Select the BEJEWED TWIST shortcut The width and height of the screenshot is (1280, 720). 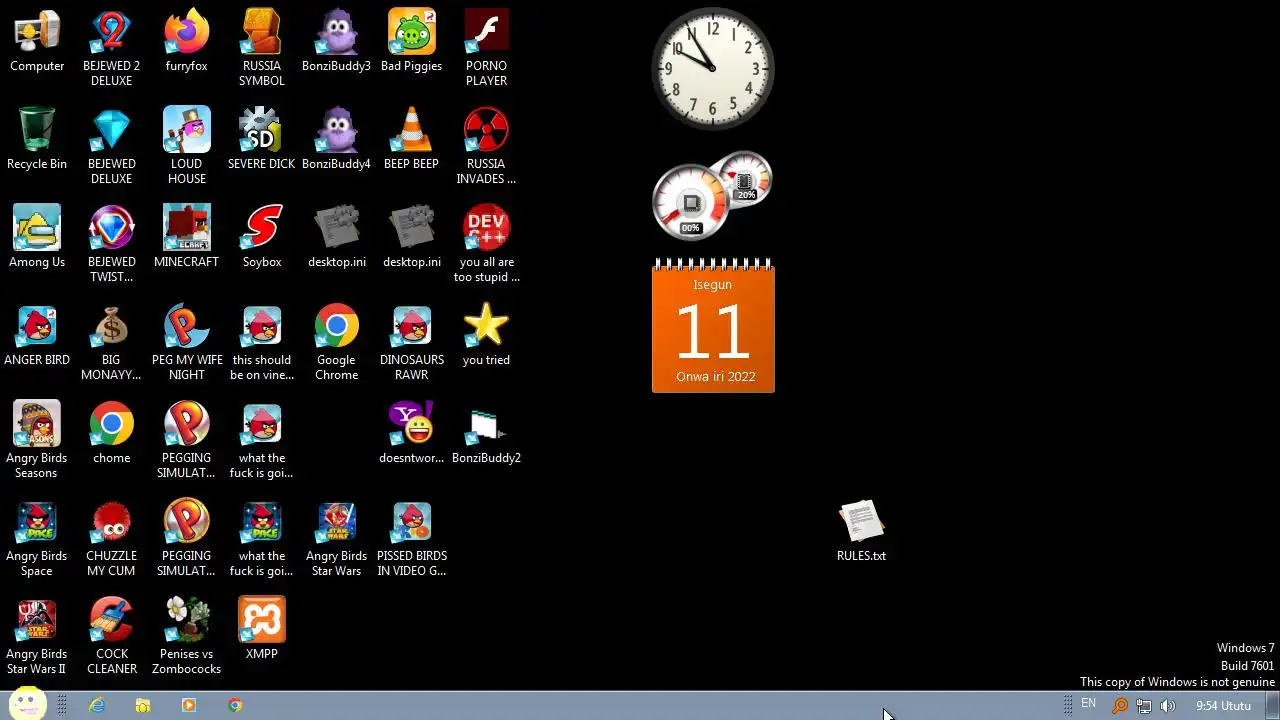pyautogui.click(x=112, y=244)
